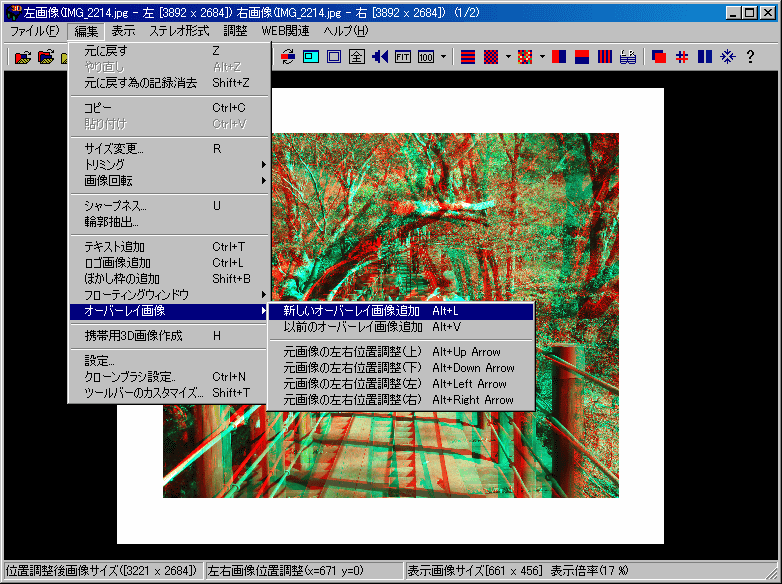Click the blue auto-alignment star icon
Image resolution: width=782 pixels, height=584 pixels.
[728, 57]
